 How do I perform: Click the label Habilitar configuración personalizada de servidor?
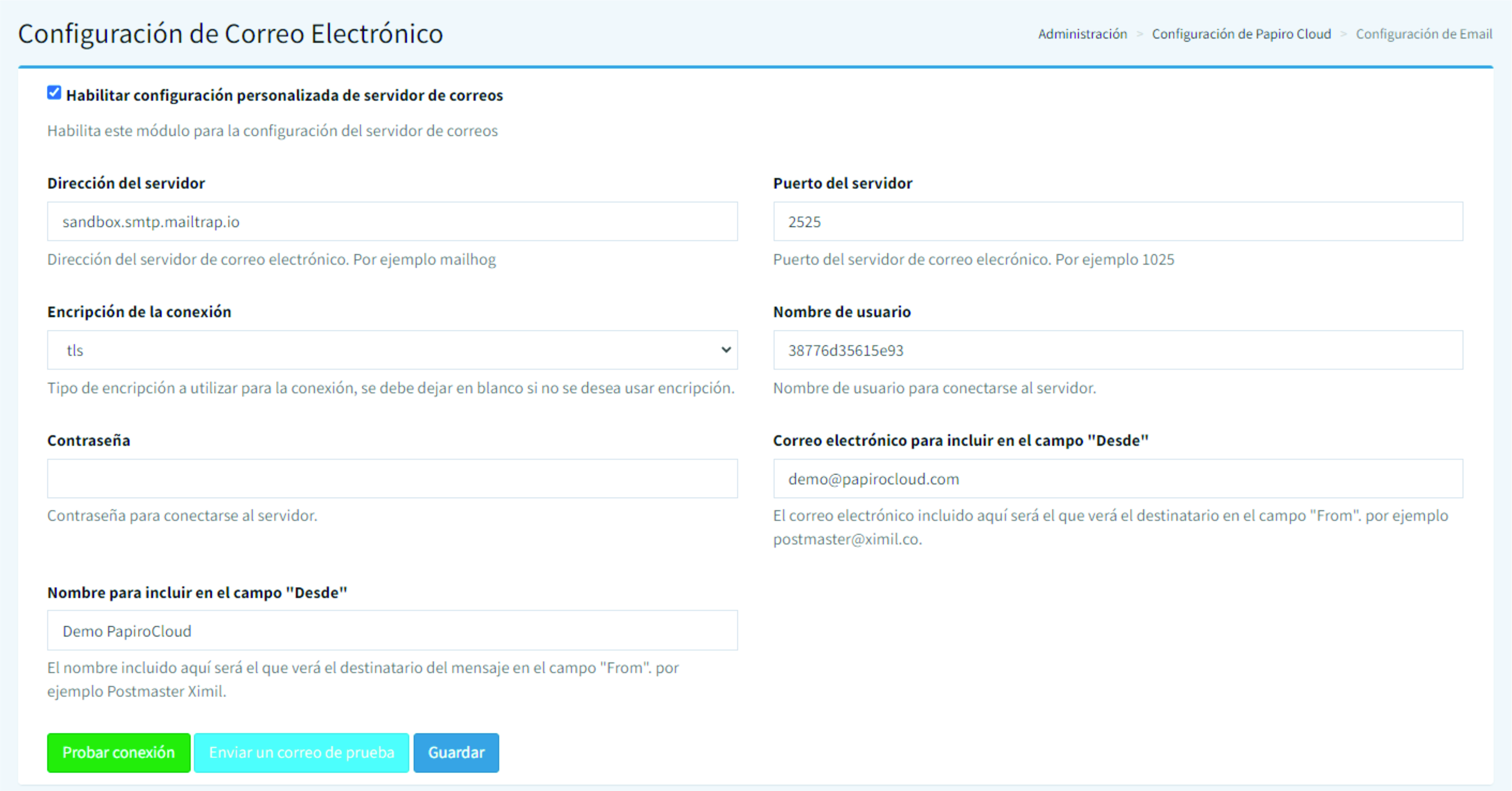(284, 95)
